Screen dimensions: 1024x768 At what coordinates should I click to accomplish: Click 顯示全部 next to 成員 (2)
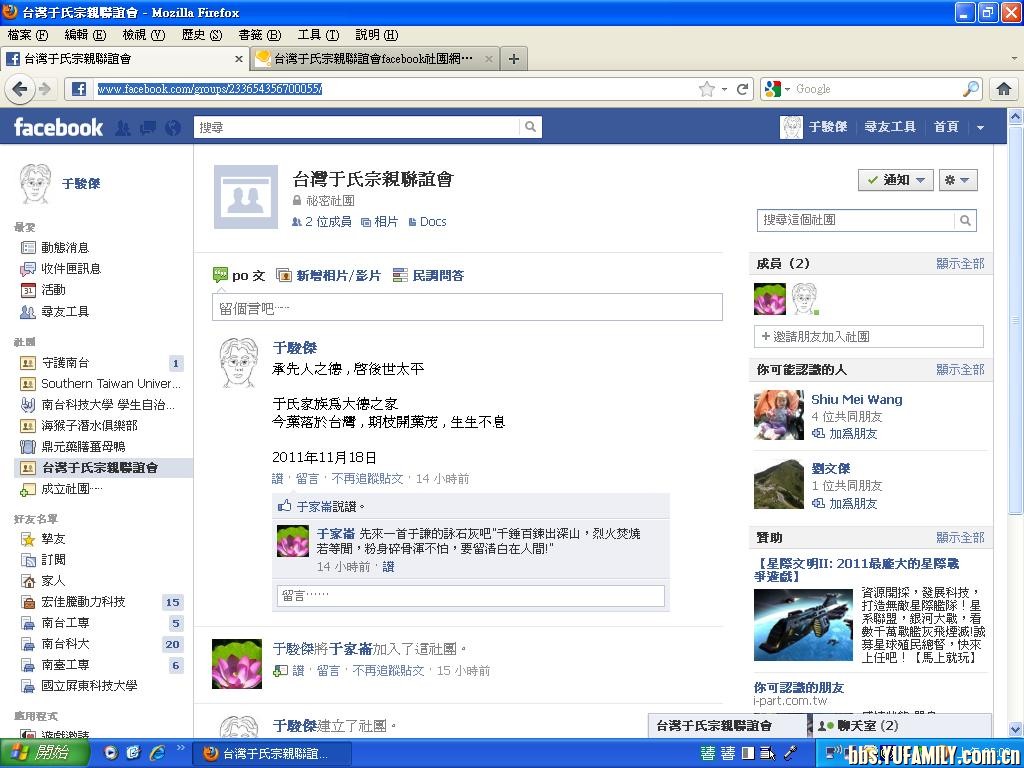[960, 263]
